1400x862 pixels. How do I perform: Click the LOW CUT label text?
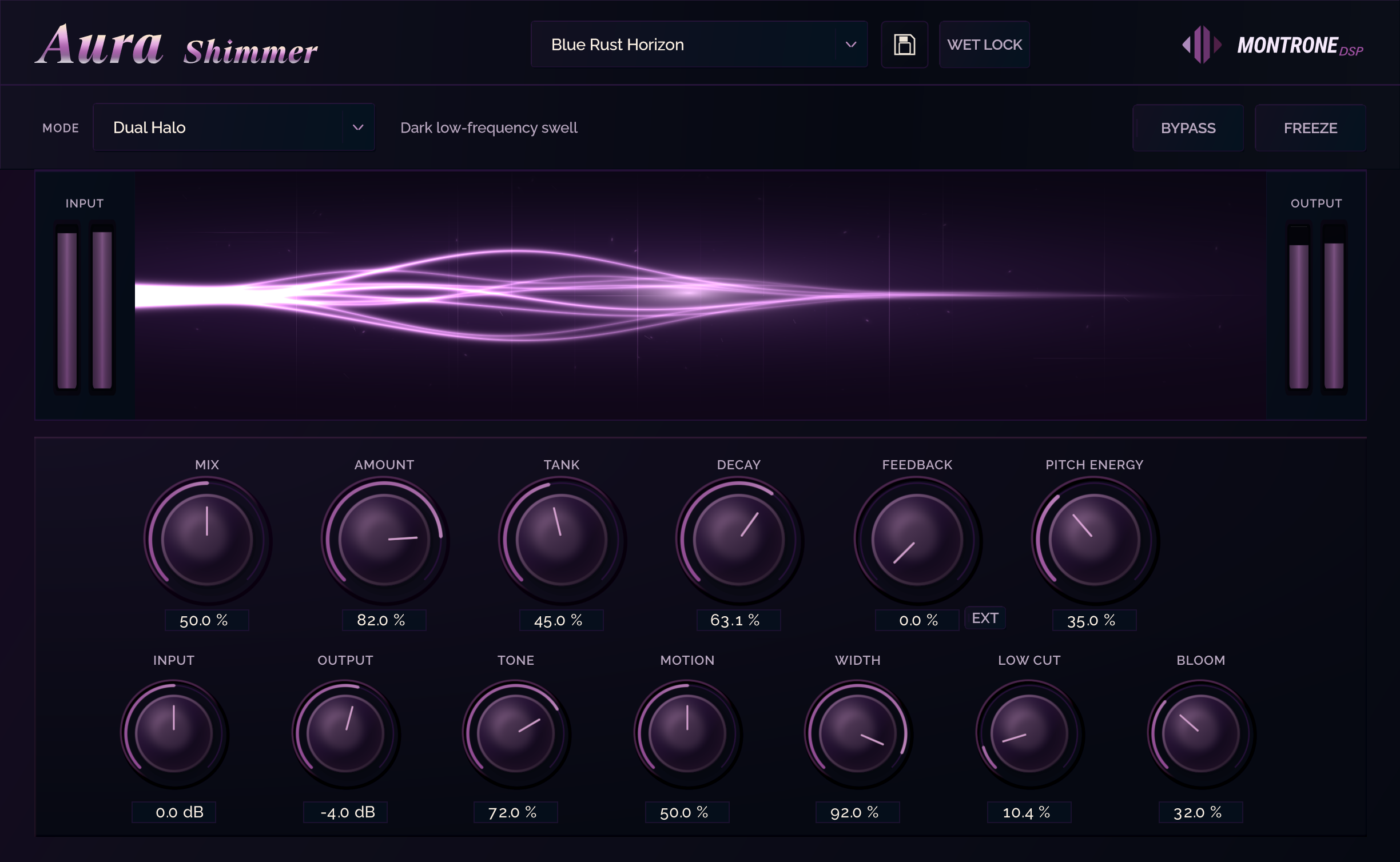click(1029, 660)
